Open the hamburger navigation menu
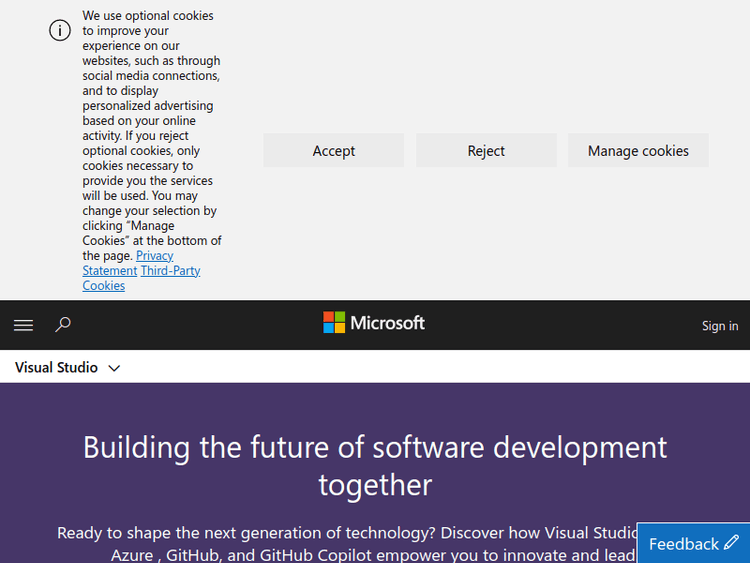Screen dimensions: 750x563 (23, 325)
